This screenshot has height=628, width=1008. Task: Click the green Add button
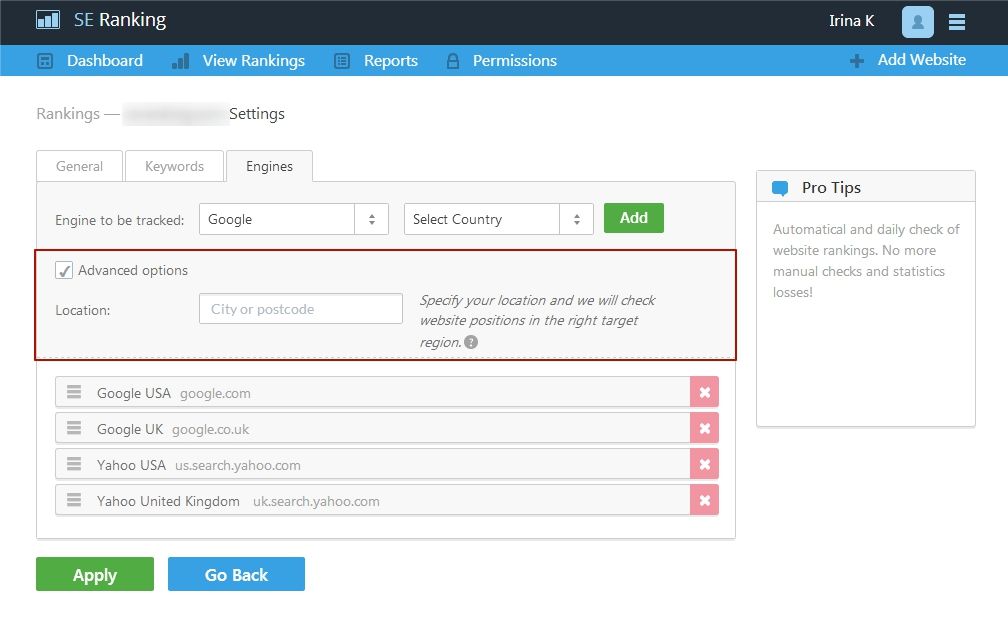click(634, 218)
